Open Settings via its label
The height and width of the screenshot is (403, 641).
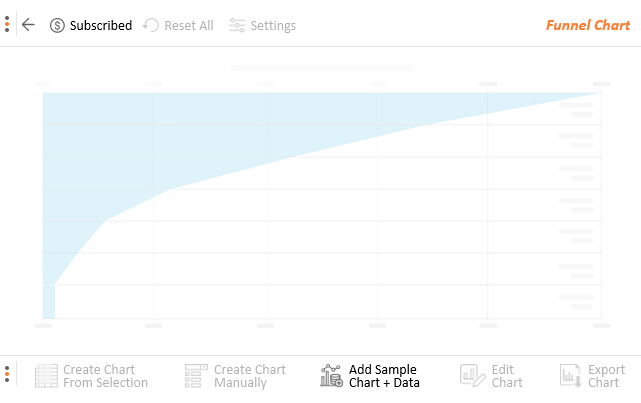pos(273,26)
